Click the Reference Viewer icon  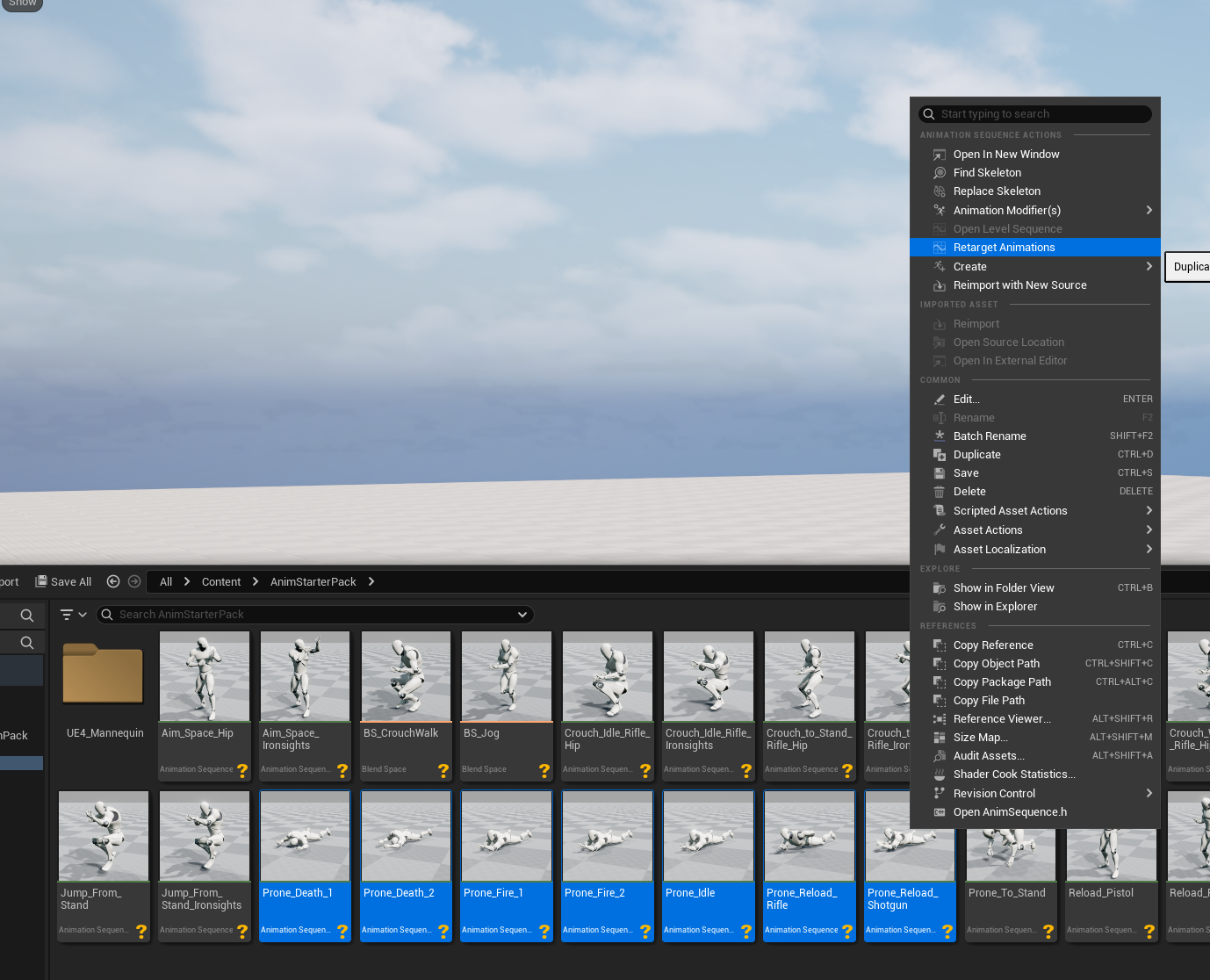(939, 719)
